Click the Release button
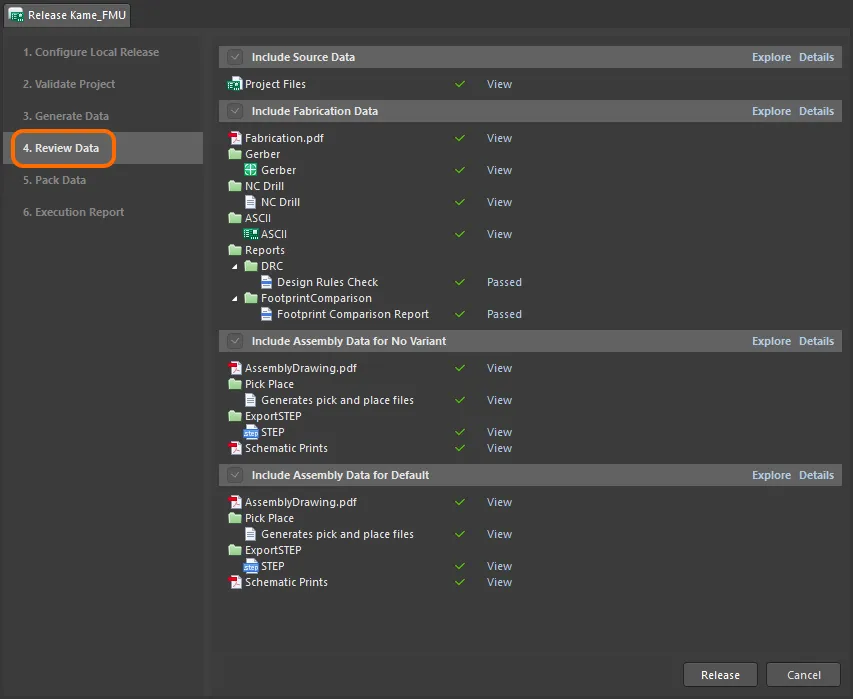853x699 pixels. (719, 674)
